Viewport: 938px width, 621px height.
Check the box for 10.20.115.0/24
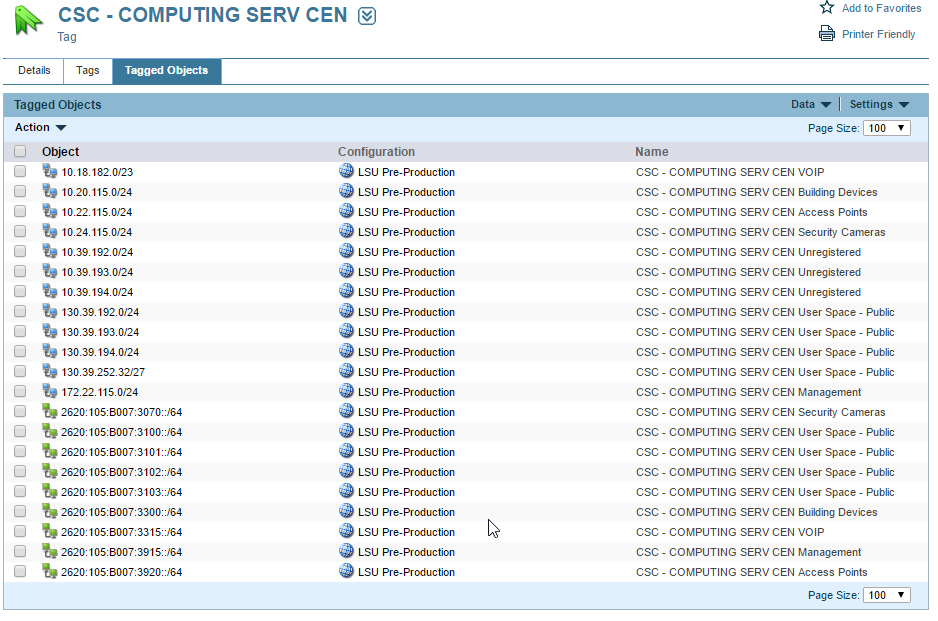(20, 191)
